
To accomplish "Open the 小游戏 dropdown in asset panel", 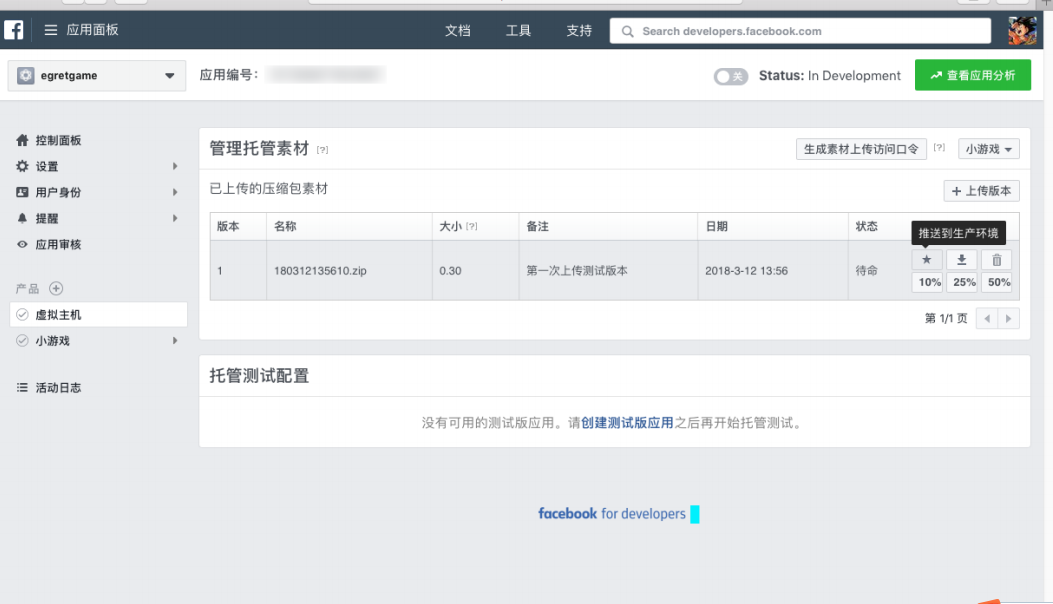I will point(987,148).
